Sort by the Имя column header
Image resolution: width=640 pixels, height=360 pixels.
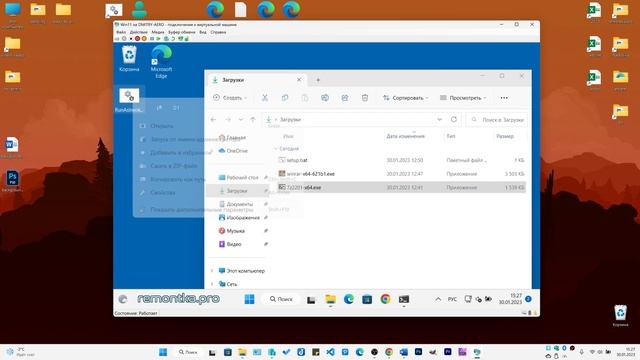click(x=288, y=136)
